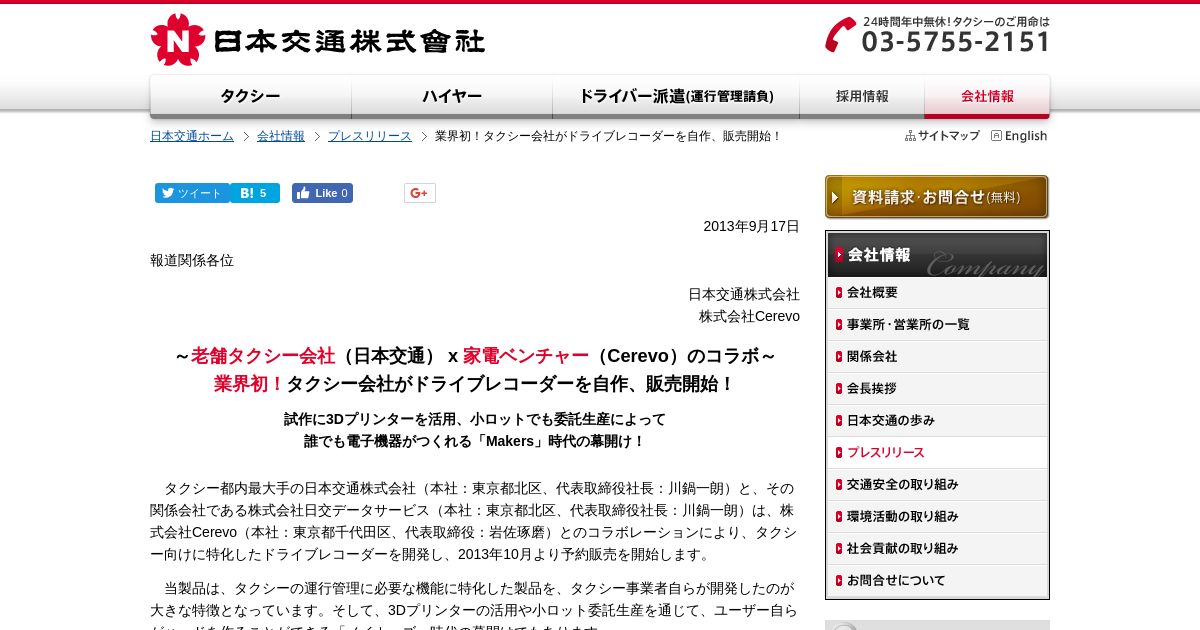Click the 資料請求・お問合せ banner button

937,197
